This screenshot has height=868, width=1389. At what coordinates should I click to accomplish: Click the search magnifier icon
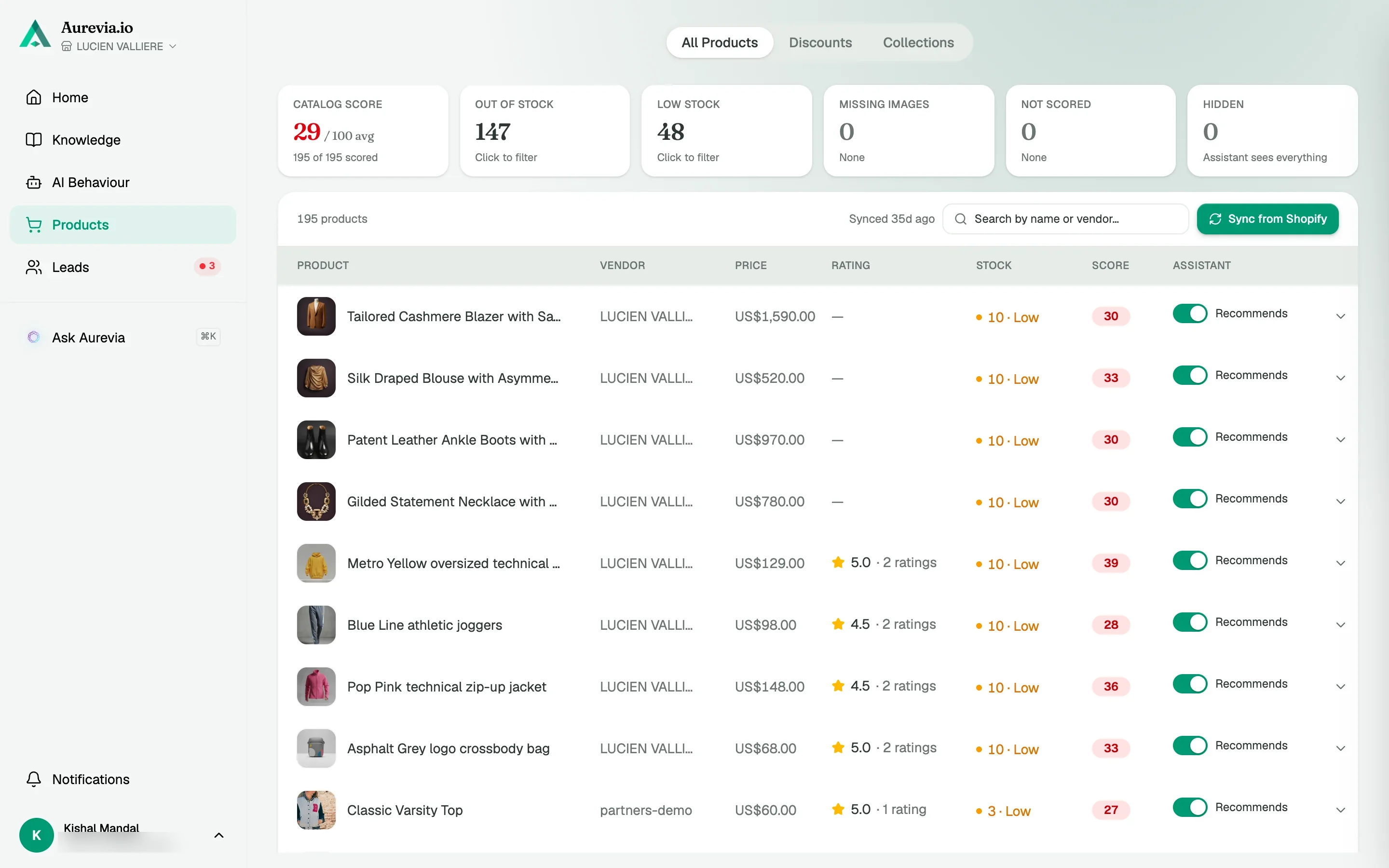pos(960,219)
